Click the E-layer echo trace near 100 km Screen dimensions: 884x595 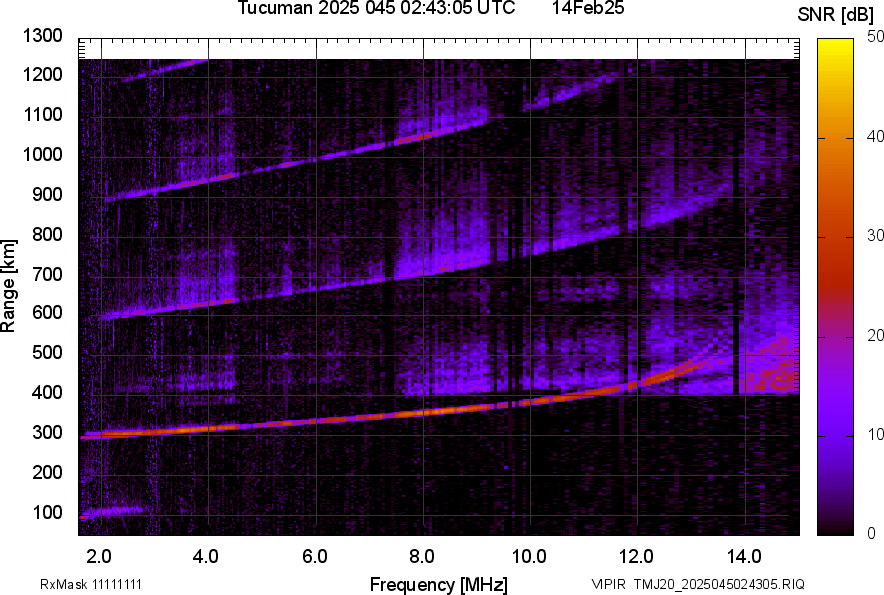point(113,511)
